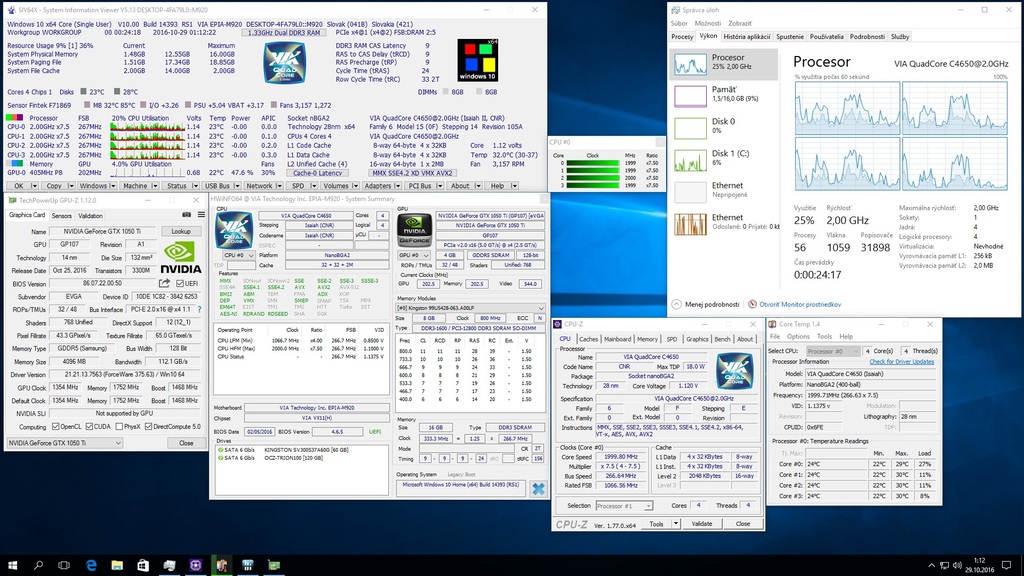Click volume speaker icon in system tray

[x=957, y=566]
